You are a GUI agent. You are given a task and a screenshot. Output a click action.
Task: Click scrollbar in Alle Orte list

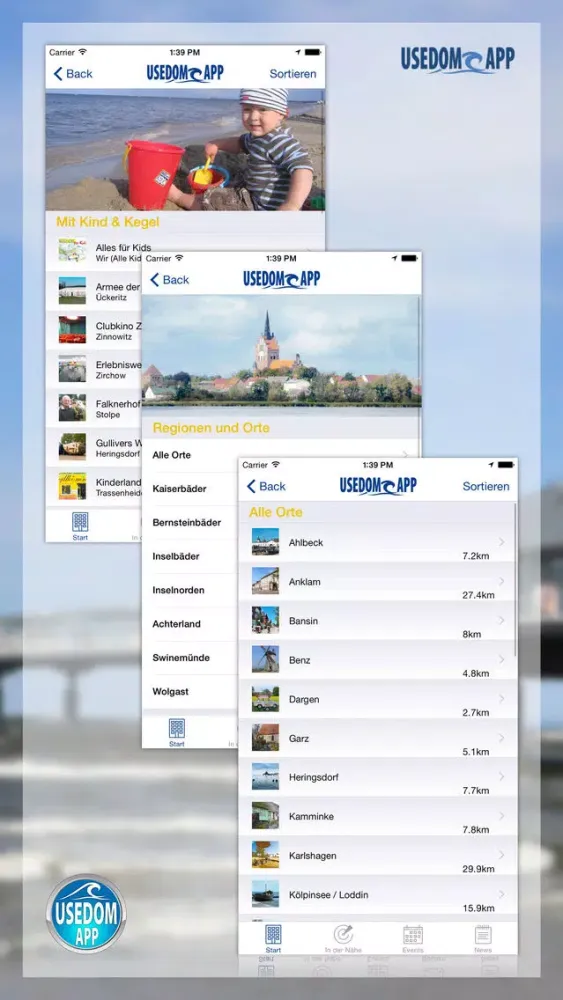click(515, 580)
